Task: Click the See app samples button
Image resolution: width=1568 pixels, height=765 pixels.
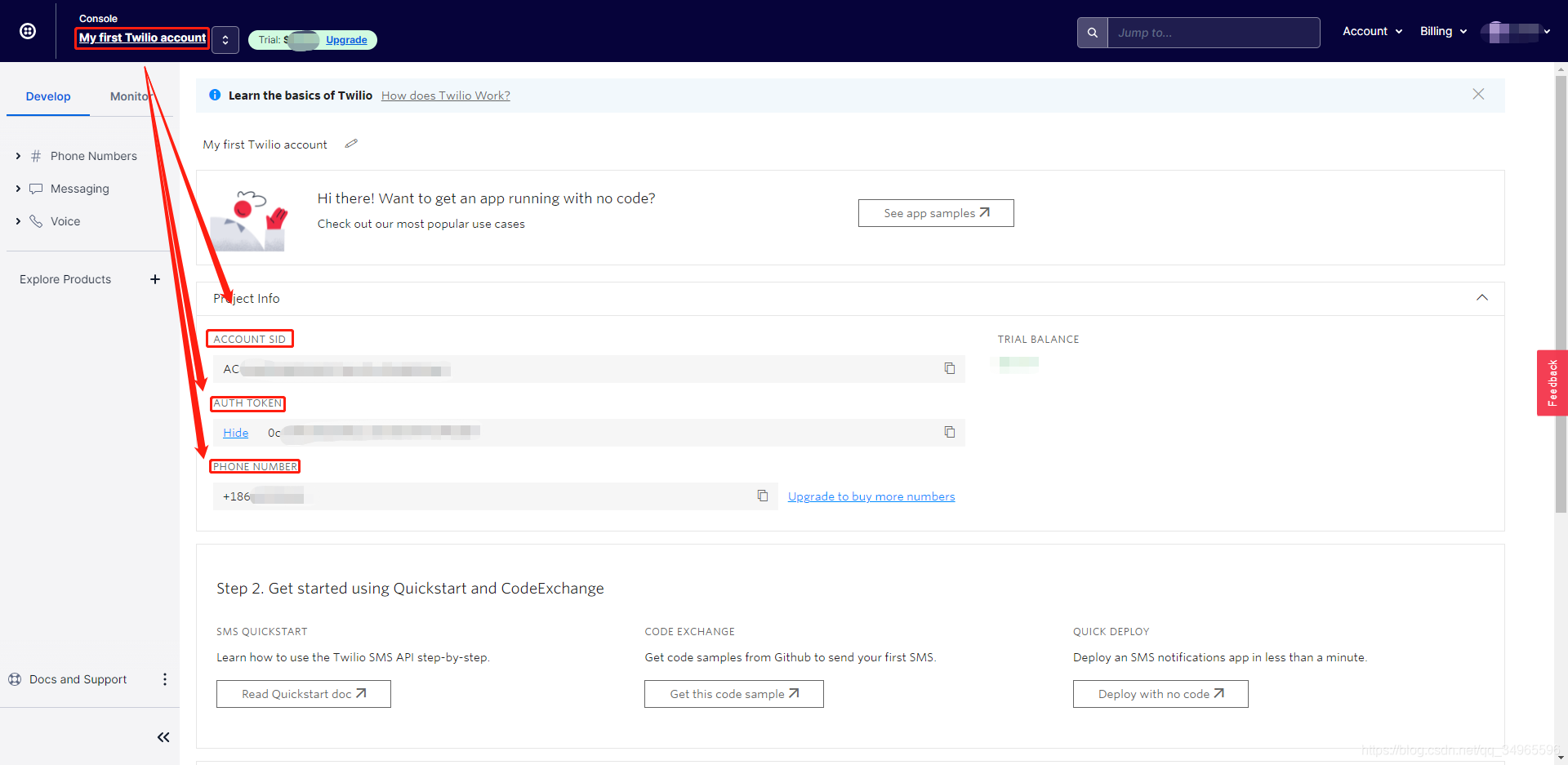Action: (936, 213)
